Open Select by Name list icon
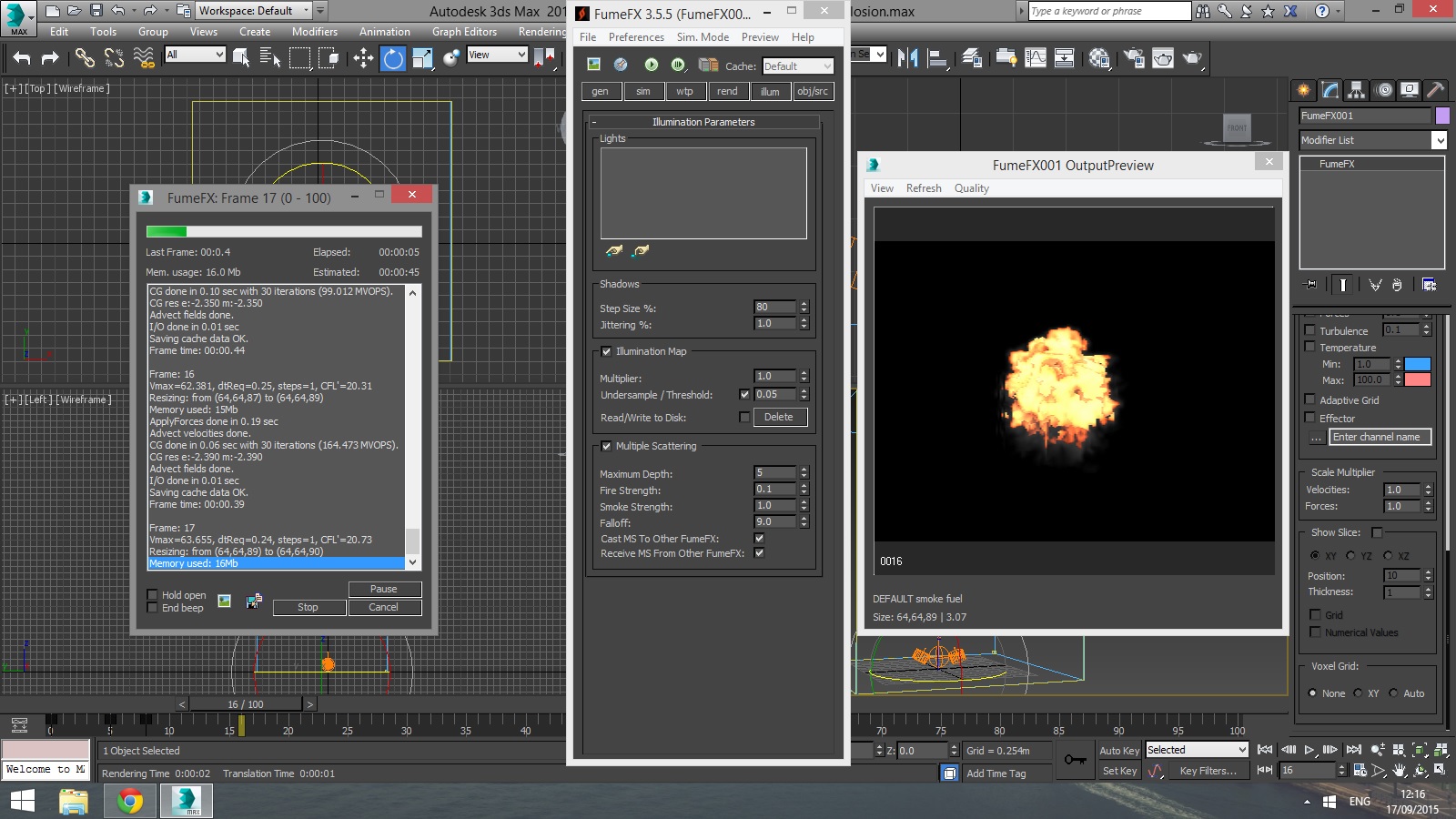The height and width of the screenshot is (819, 1456). tap(270, 58)
